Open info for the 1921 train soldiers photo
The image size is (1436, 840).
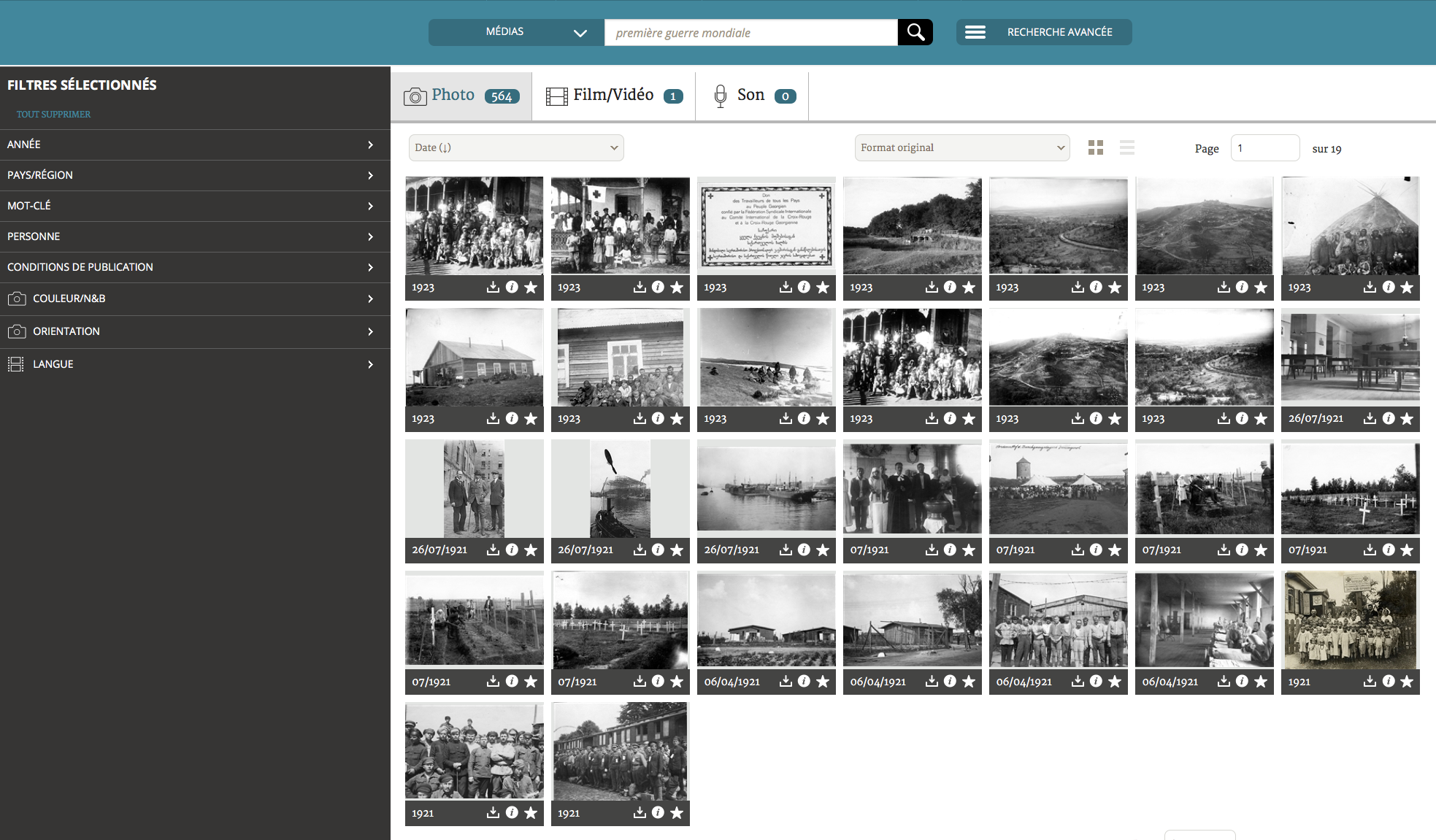(658, 812)
